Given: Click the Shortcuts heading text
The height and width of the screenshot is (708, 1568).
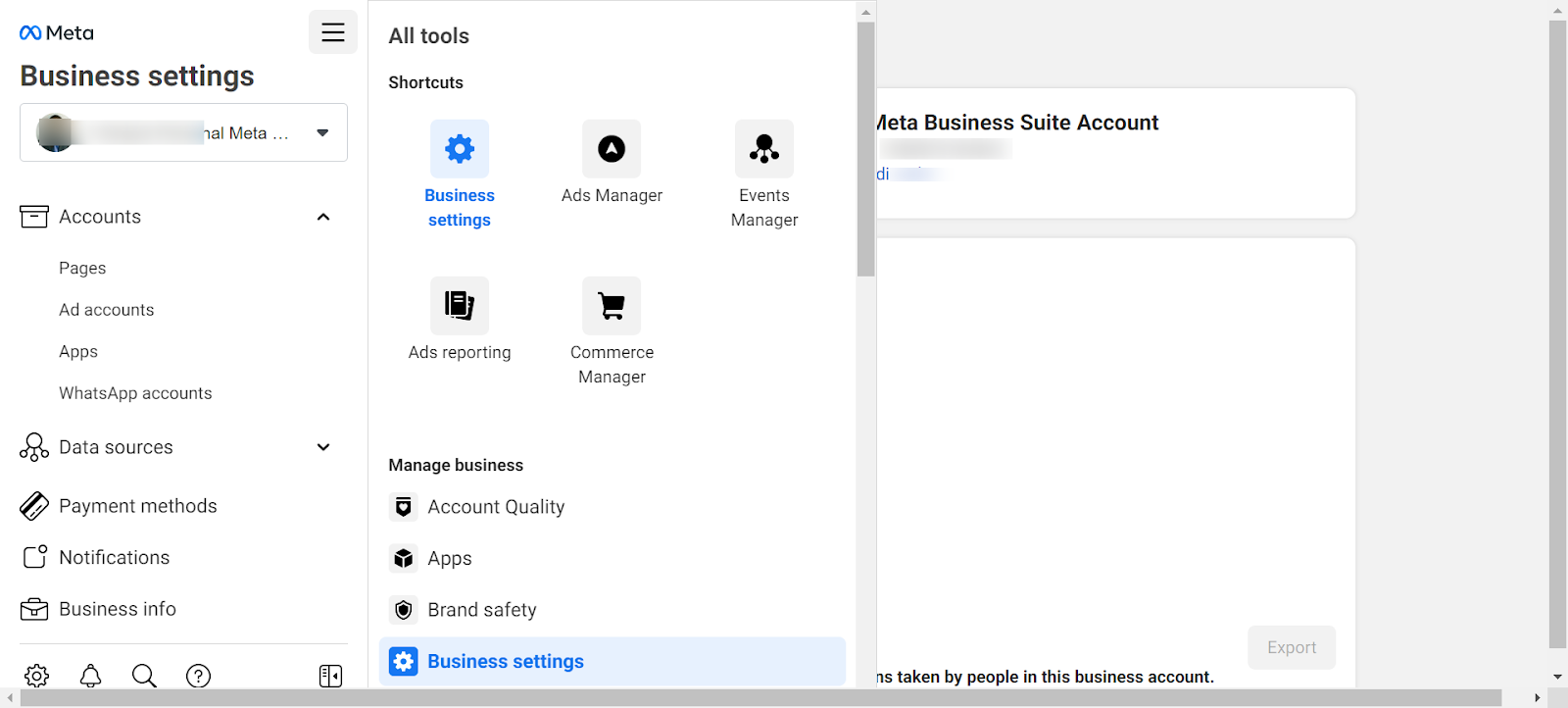Looking at the screenshot, I should tap(425, 82).
